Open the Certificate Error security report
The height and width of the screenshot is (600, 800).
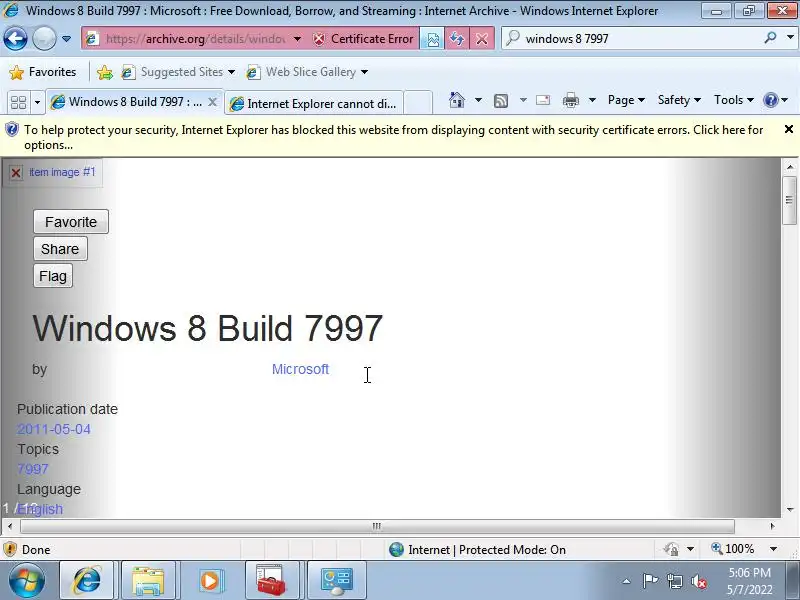tap(363, 39)
